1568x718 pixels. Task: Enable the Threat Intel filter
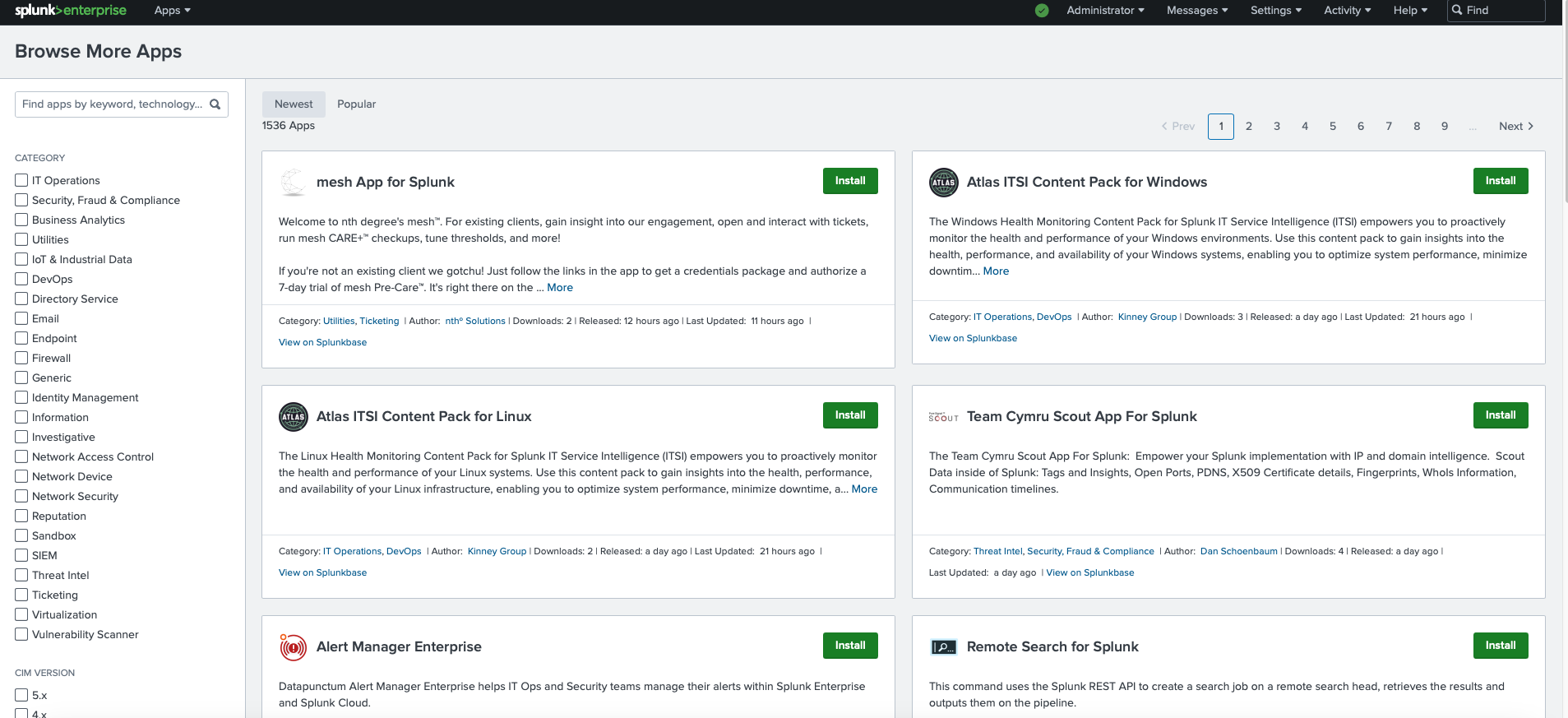21,575
